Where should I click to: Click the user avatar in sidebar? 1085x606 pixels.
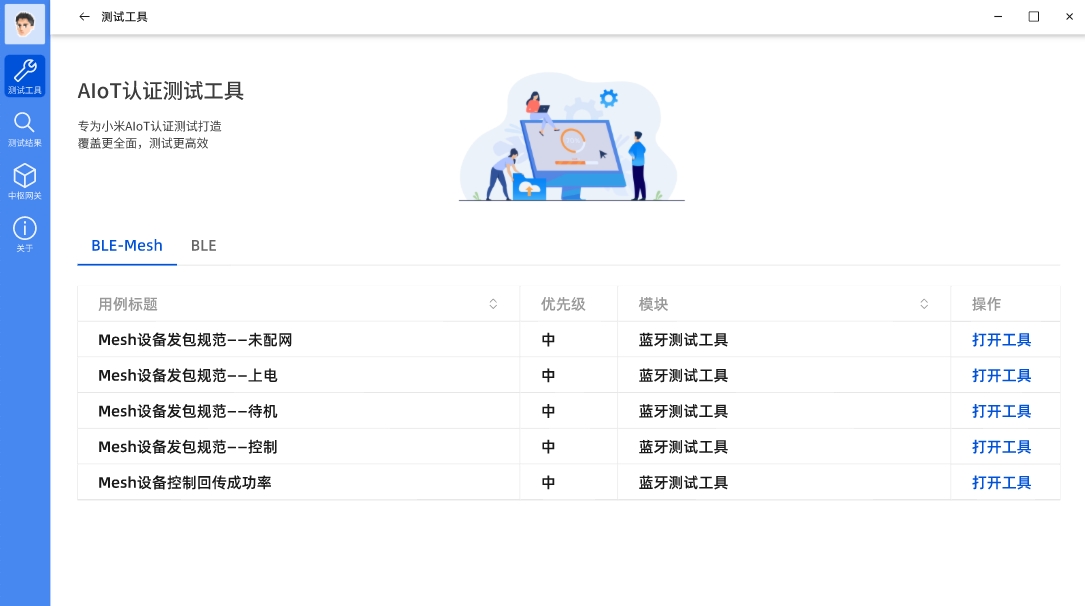[x=25, y=24]
